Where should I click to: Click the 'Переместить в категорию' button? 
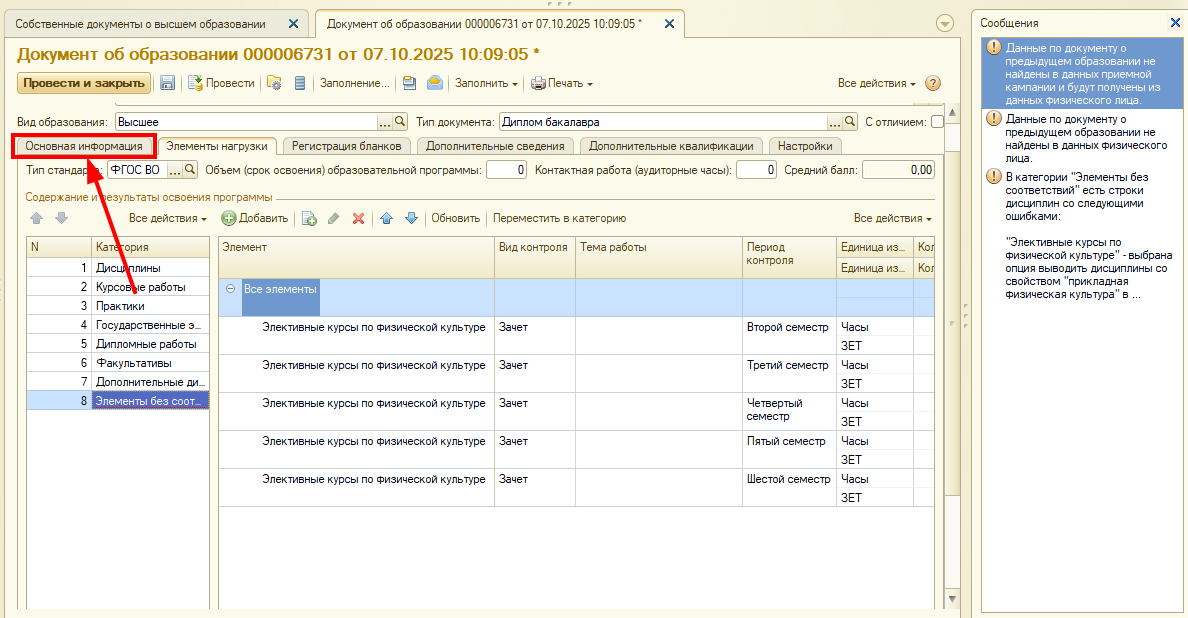point(559,218)
